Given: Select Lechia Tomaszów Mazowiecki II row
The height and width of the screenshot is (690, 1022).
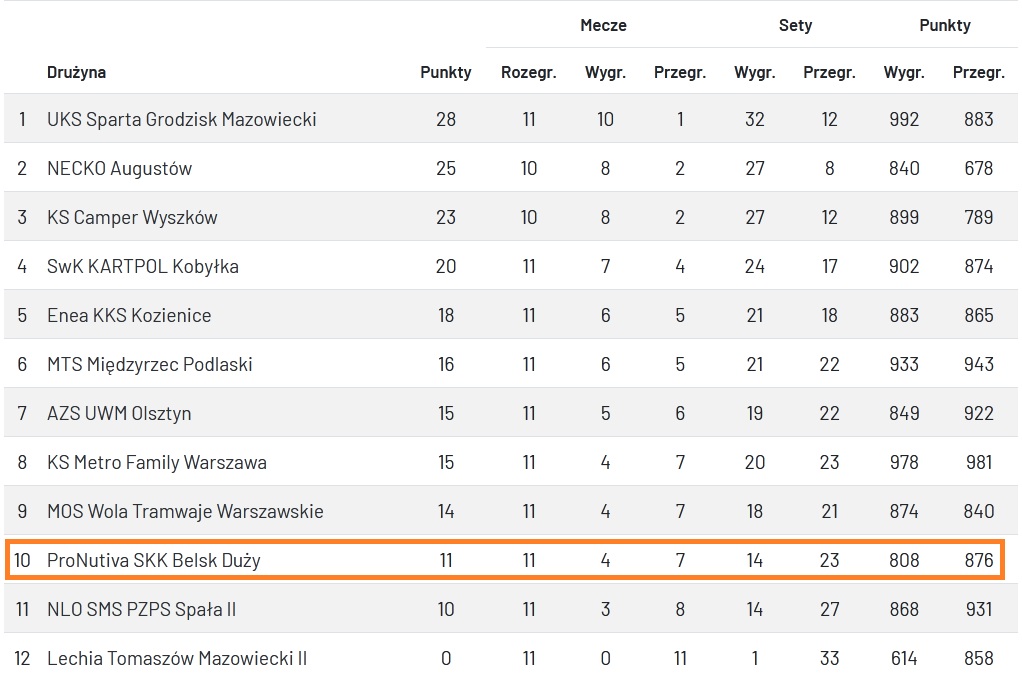Looking at the screenshot, I should pos(177,658).
